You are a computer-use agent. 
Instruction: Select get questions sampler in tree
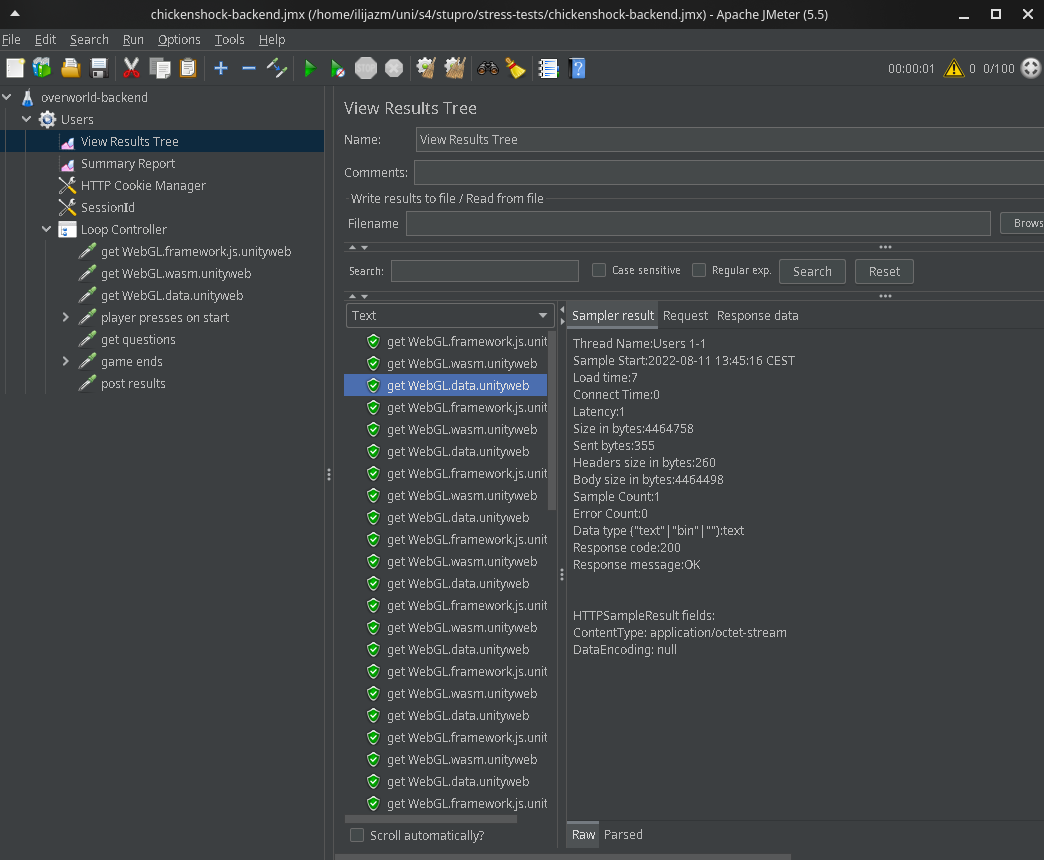(x=138, y=339)
